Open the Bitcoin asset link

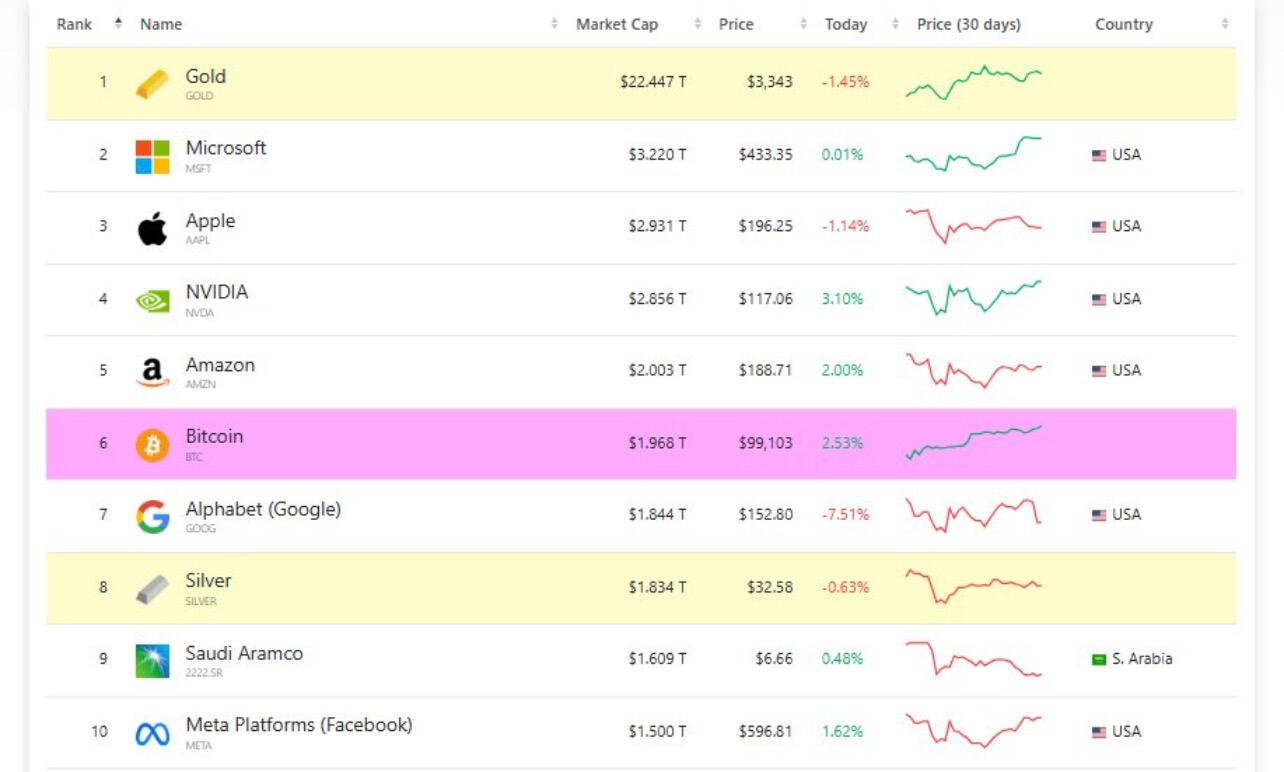pos(214,437)
